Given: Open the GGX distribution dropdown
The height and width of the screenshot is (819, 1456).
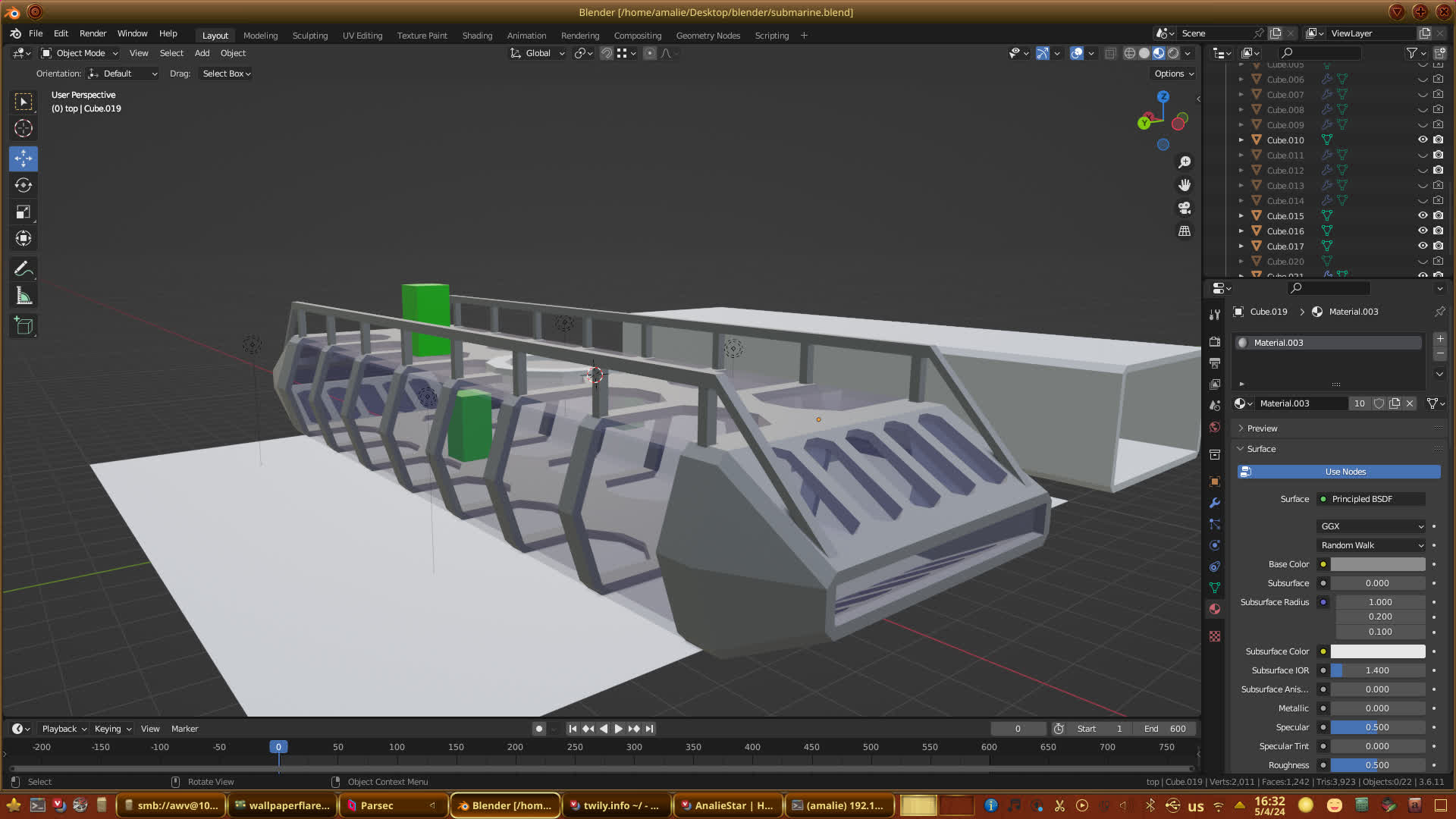Looking at the screenshot, I should click(x=1371, y=526).
